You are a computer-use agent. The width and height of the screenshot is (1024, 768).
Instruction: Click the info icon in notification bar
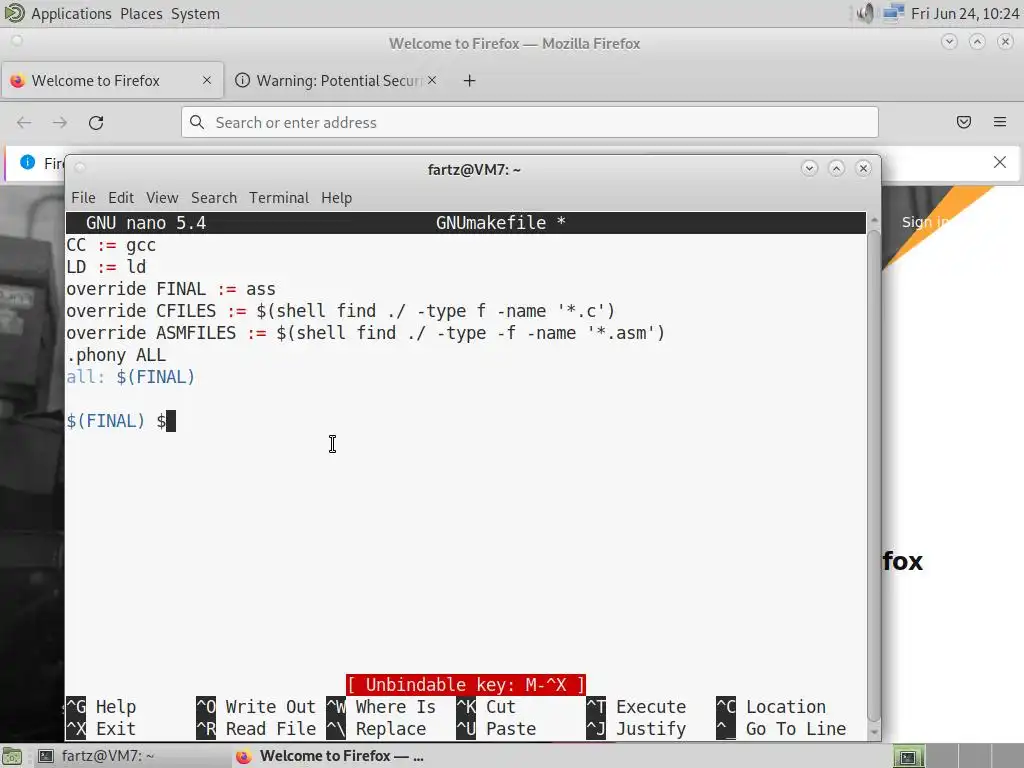pyautogui.click(x=27, y=162)
